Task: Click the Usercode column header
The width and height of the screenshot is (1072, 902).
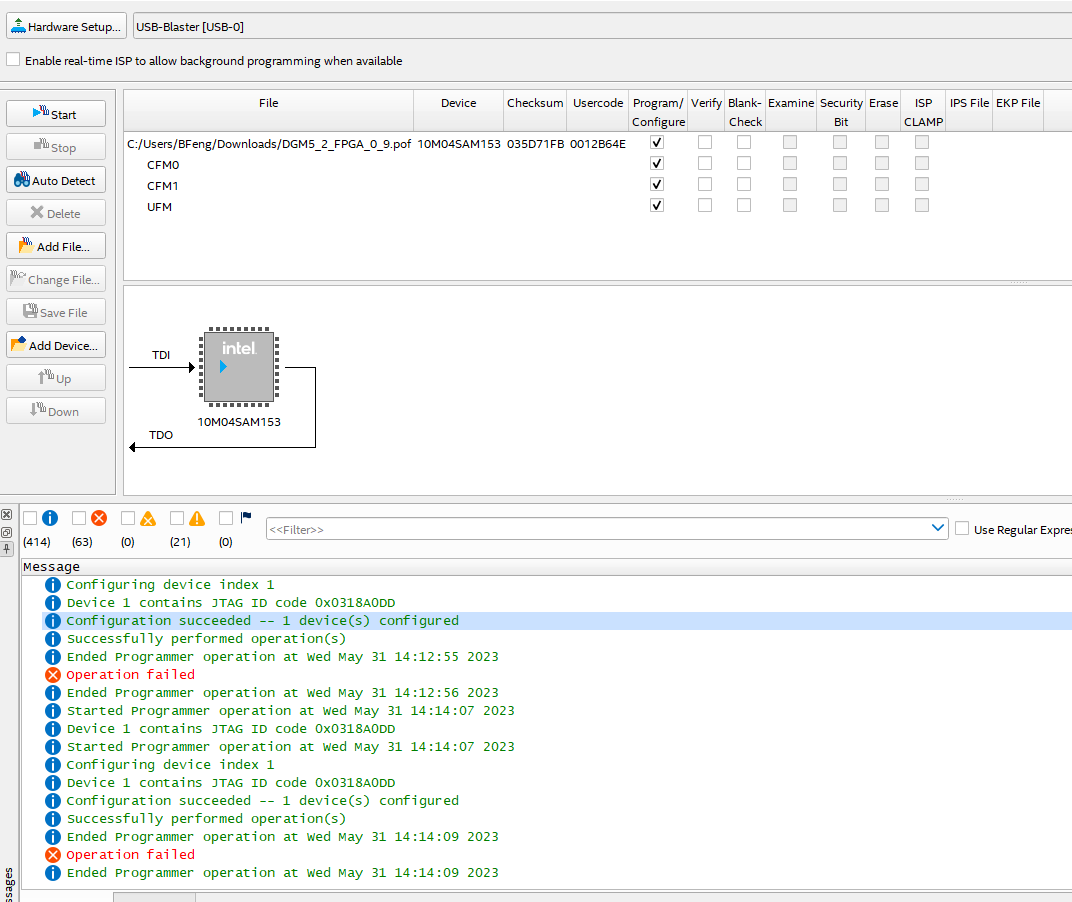Action: click(598, 111)
